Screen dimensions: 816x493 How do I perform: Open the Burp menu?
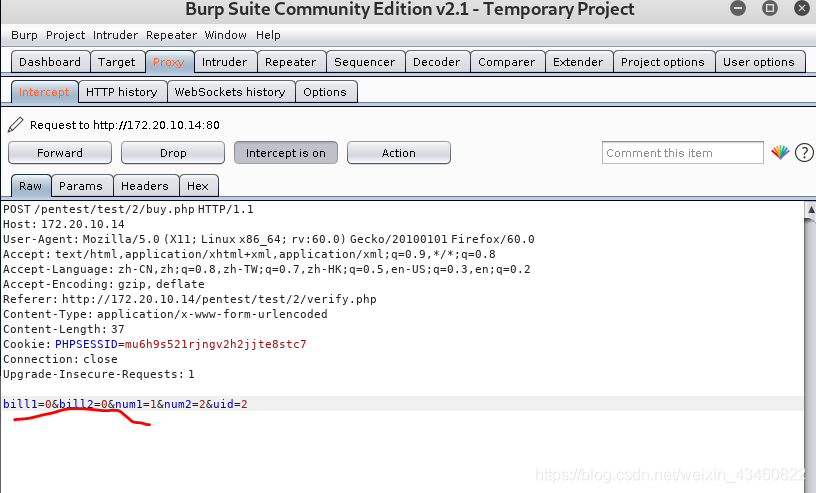pyautogui.click(x=24, y=35)
